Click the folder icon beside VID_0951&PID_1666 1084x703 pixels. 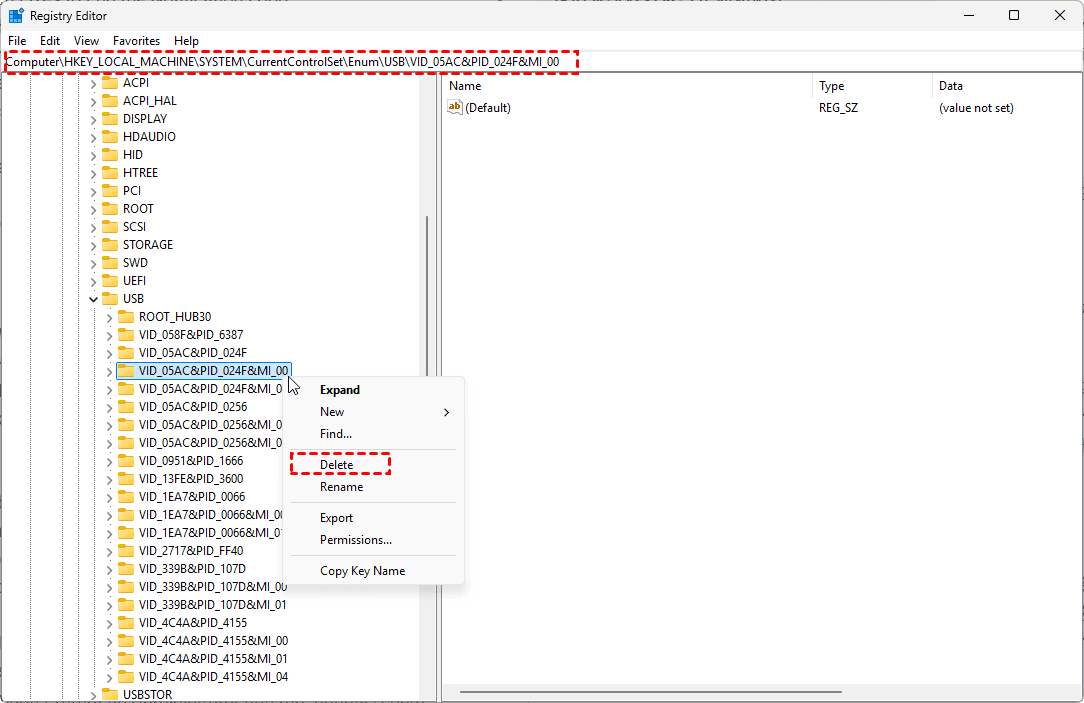(126, 461)
